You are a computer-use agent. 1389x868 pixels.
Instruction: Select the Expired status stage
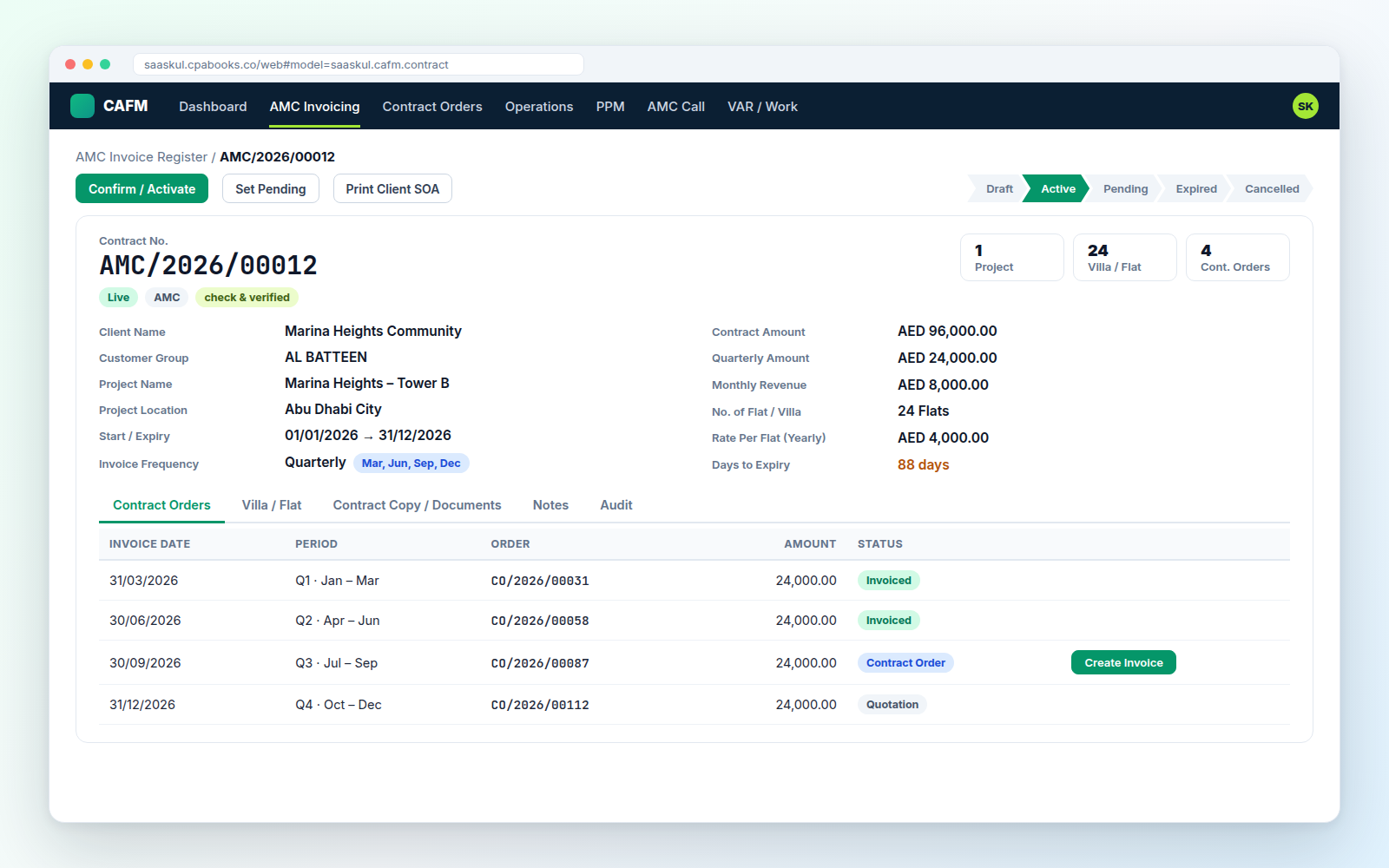point(1196,188)
